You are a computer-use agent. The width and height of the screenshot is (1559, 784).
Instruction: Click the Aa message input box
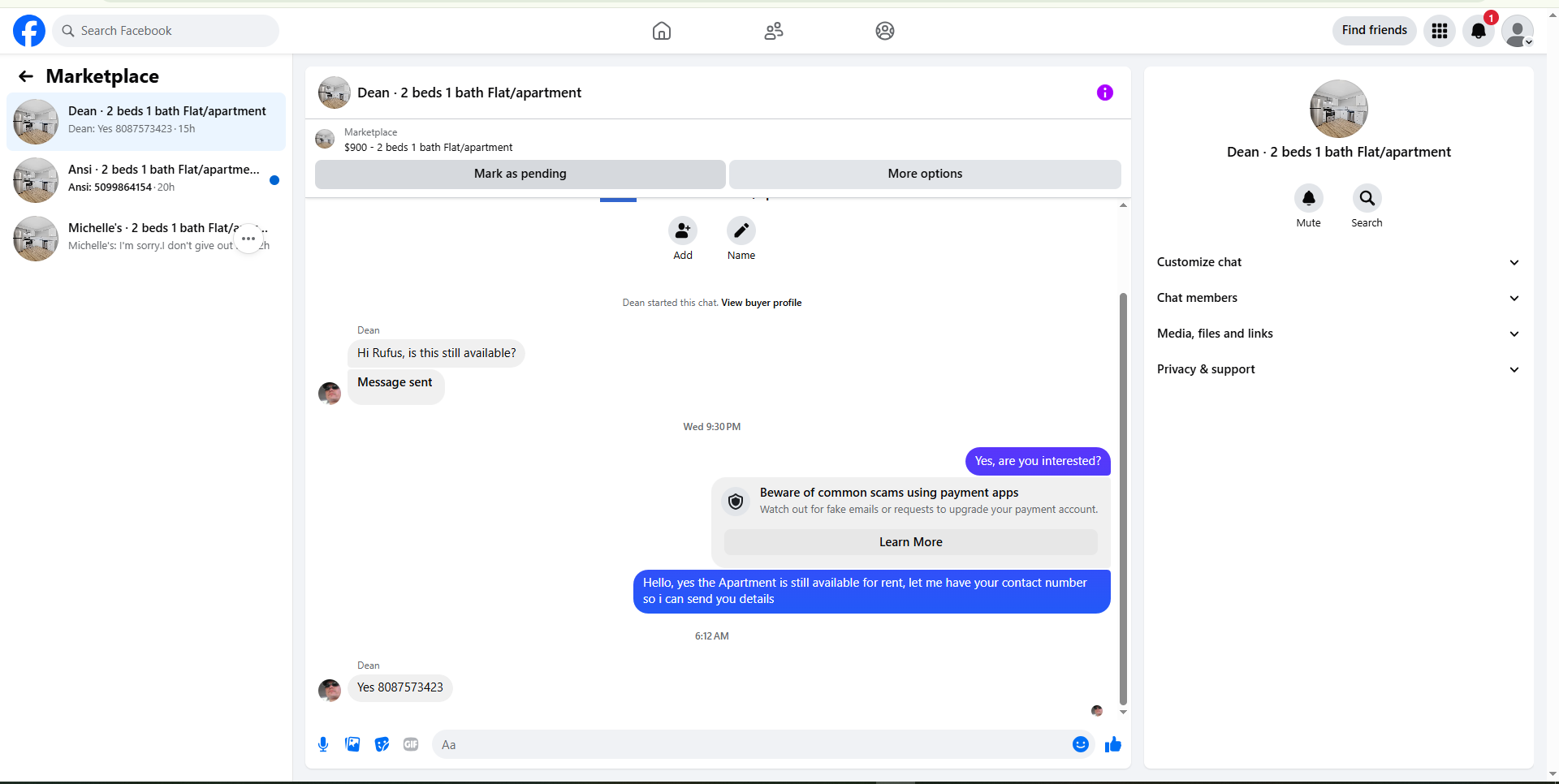(x=763, y=744)
